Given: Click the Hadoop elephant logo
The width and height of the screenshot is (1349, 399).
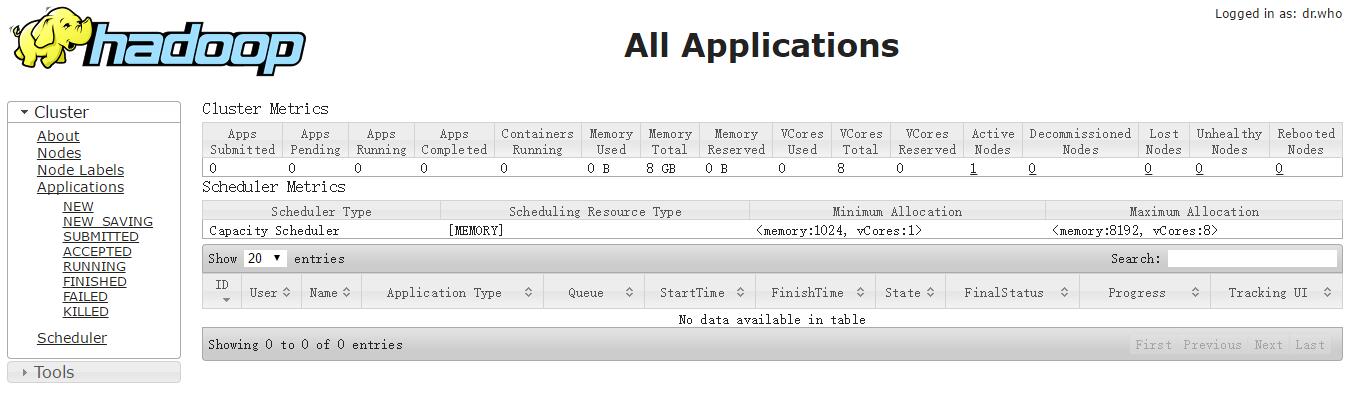Looking at the screenshot, I should [x=157, y=41].
